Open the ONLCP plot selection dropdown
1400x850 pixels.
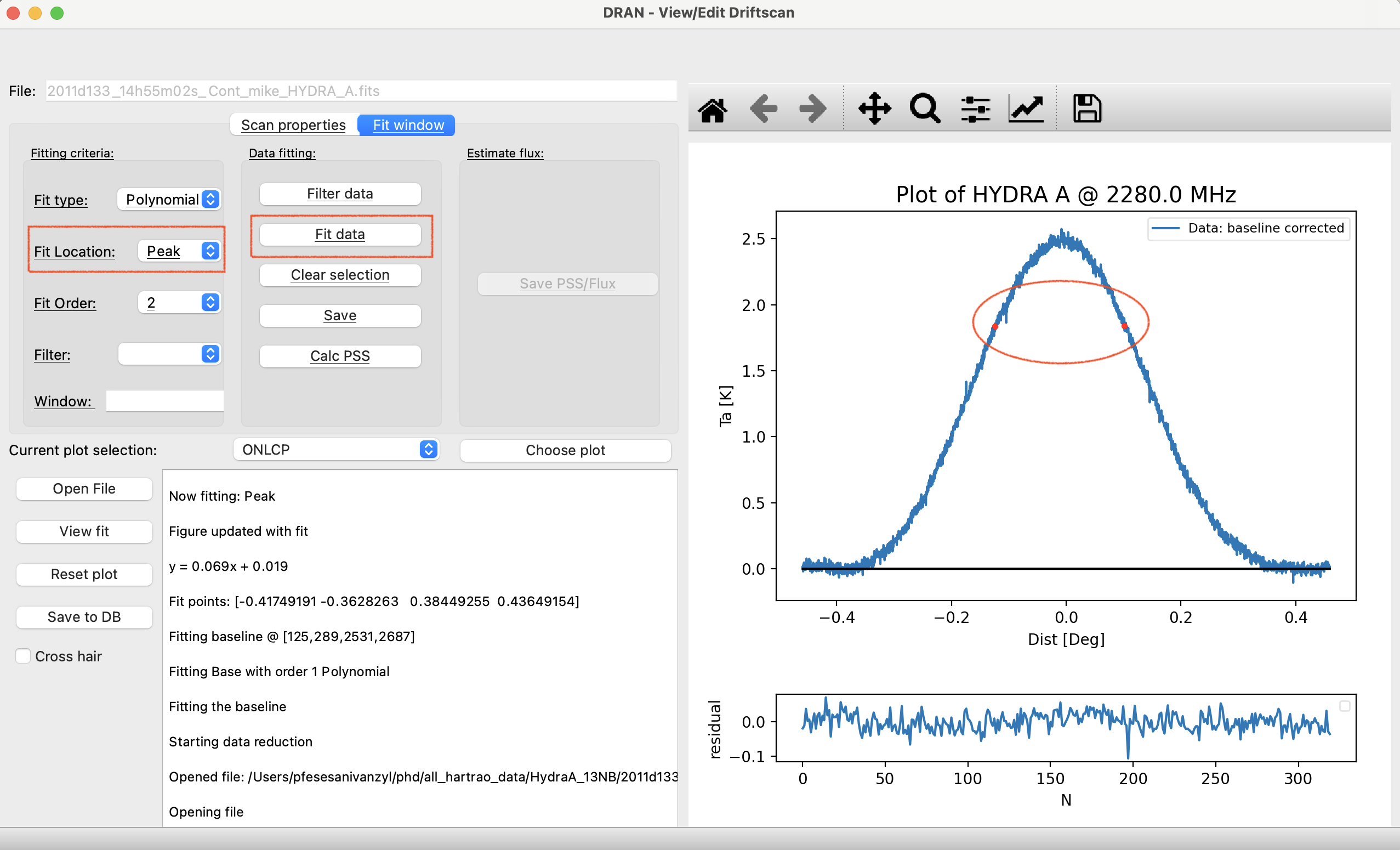click(x=336, y=450)
